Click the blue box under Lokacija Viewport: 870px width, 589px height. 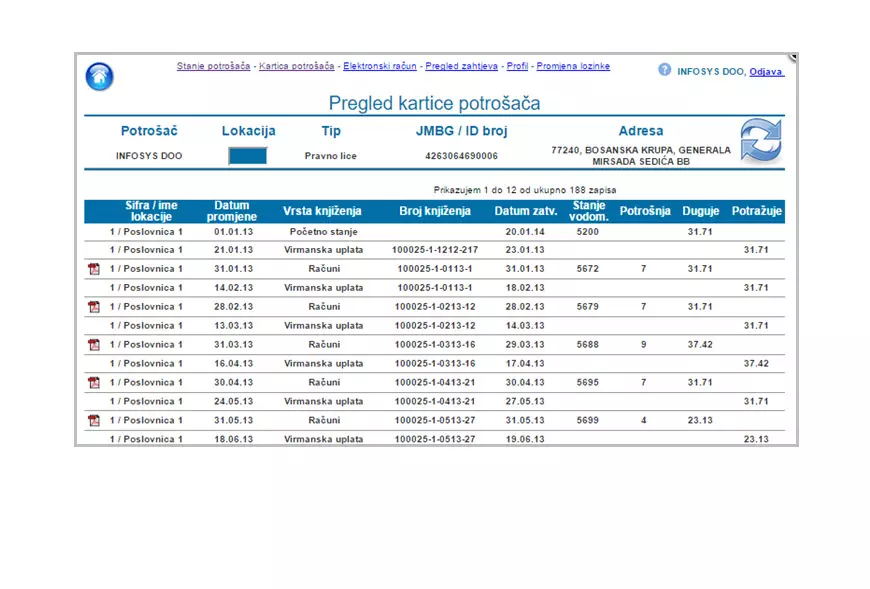tap(248, 156)
